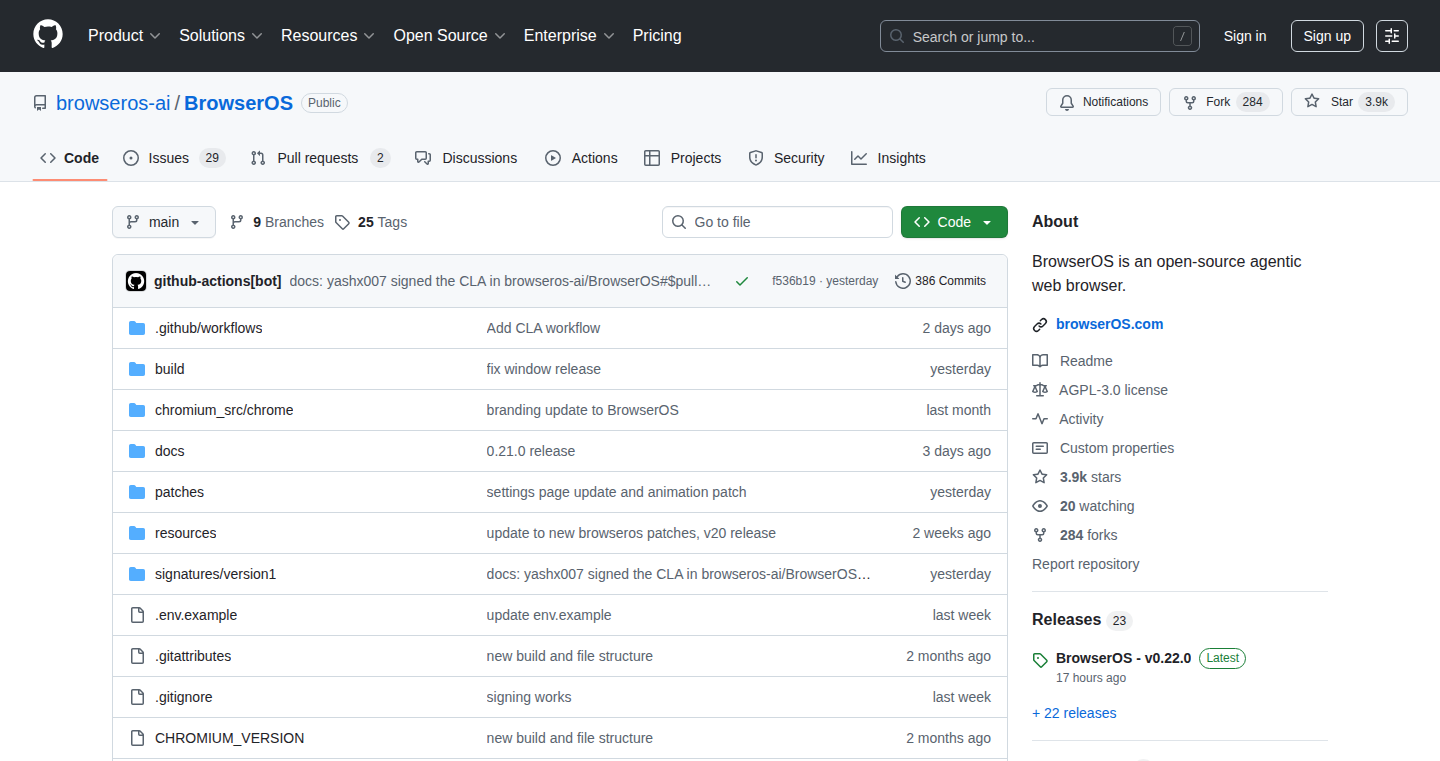
Task: Star the BrowserOS repository
Action: [x=1349, y=102]
